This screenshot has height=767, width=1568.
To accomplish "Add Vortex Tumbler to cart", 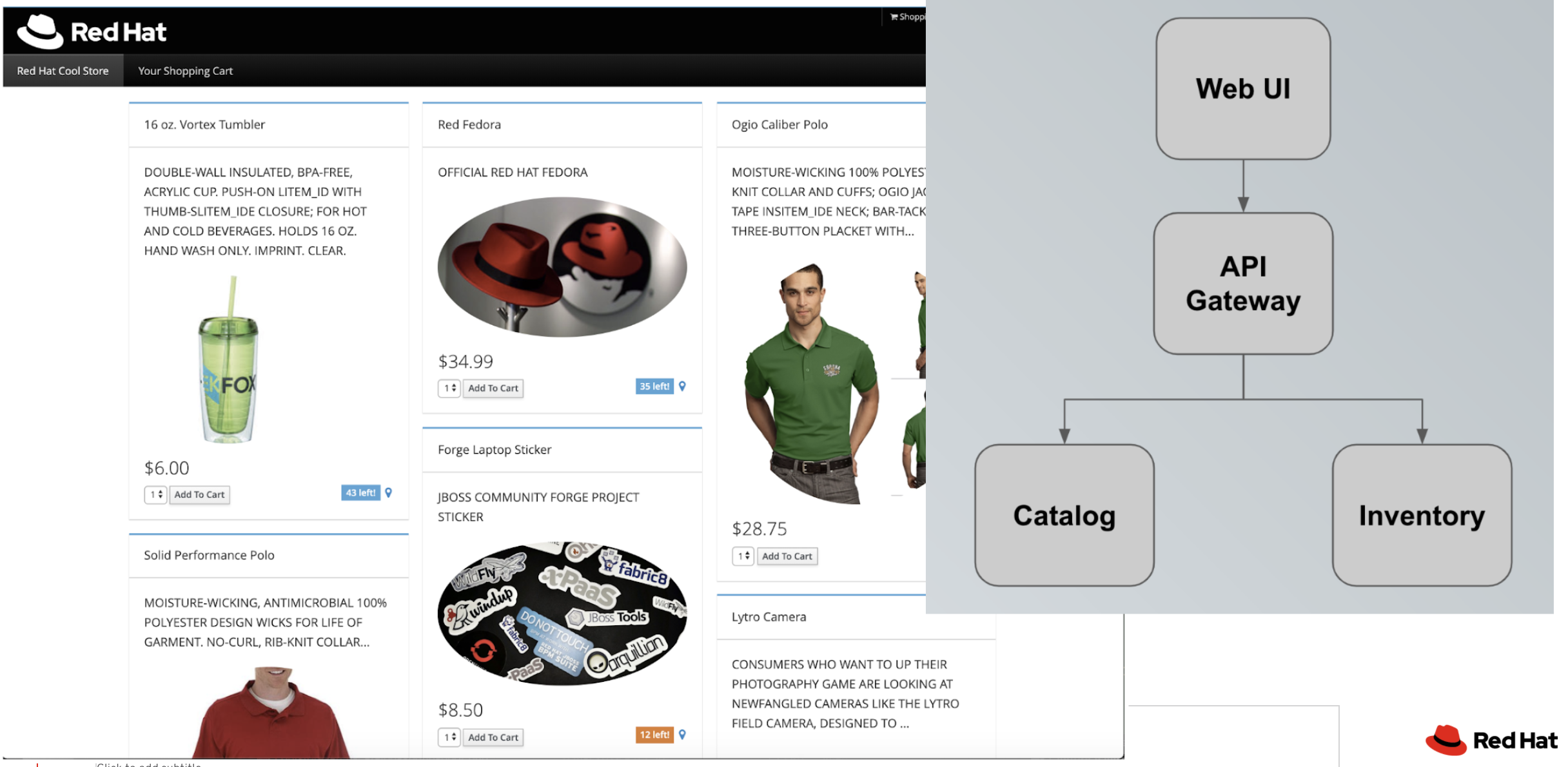I will click(199, 494).
